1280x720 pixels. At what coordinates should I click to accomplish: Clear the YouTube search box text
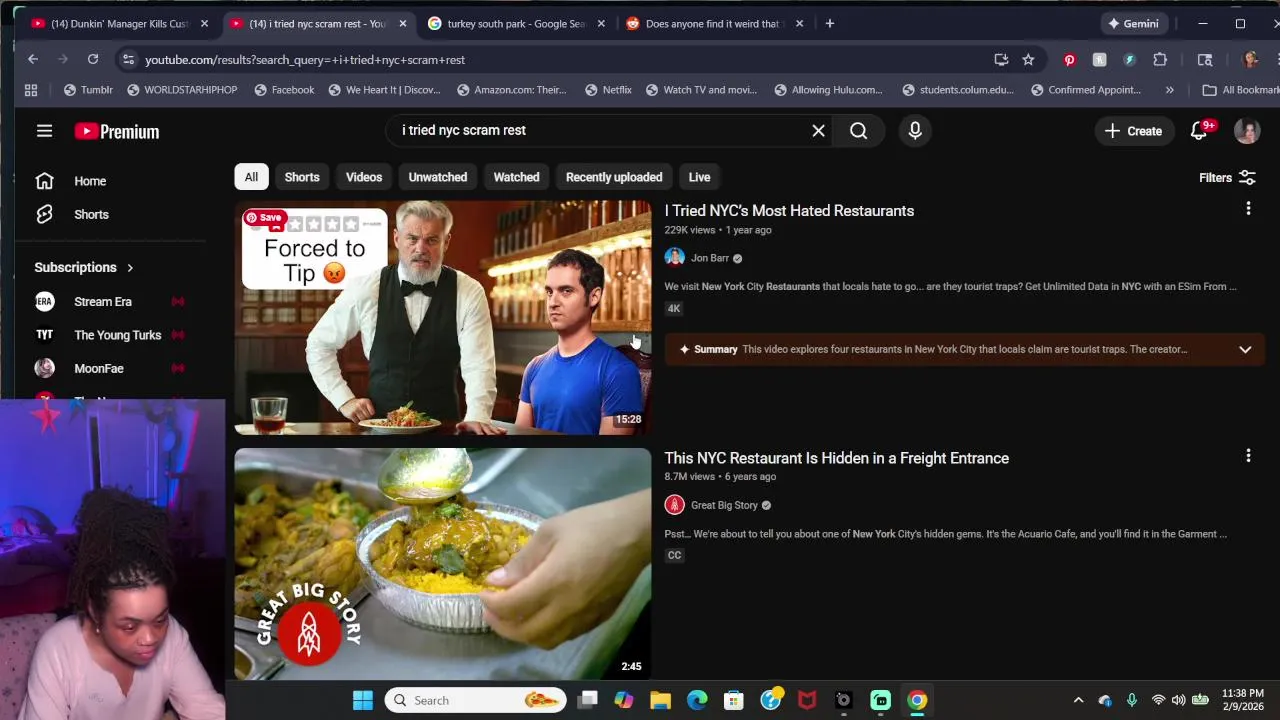(x=818, y=130)
